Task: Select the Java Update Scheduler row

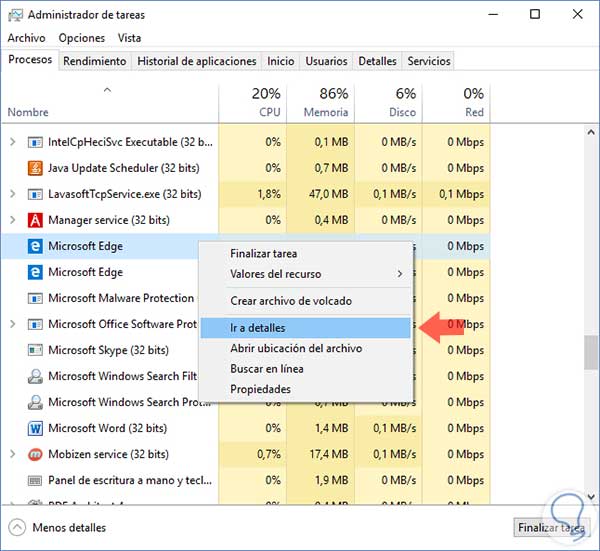Action: click(x=246, y=168)
